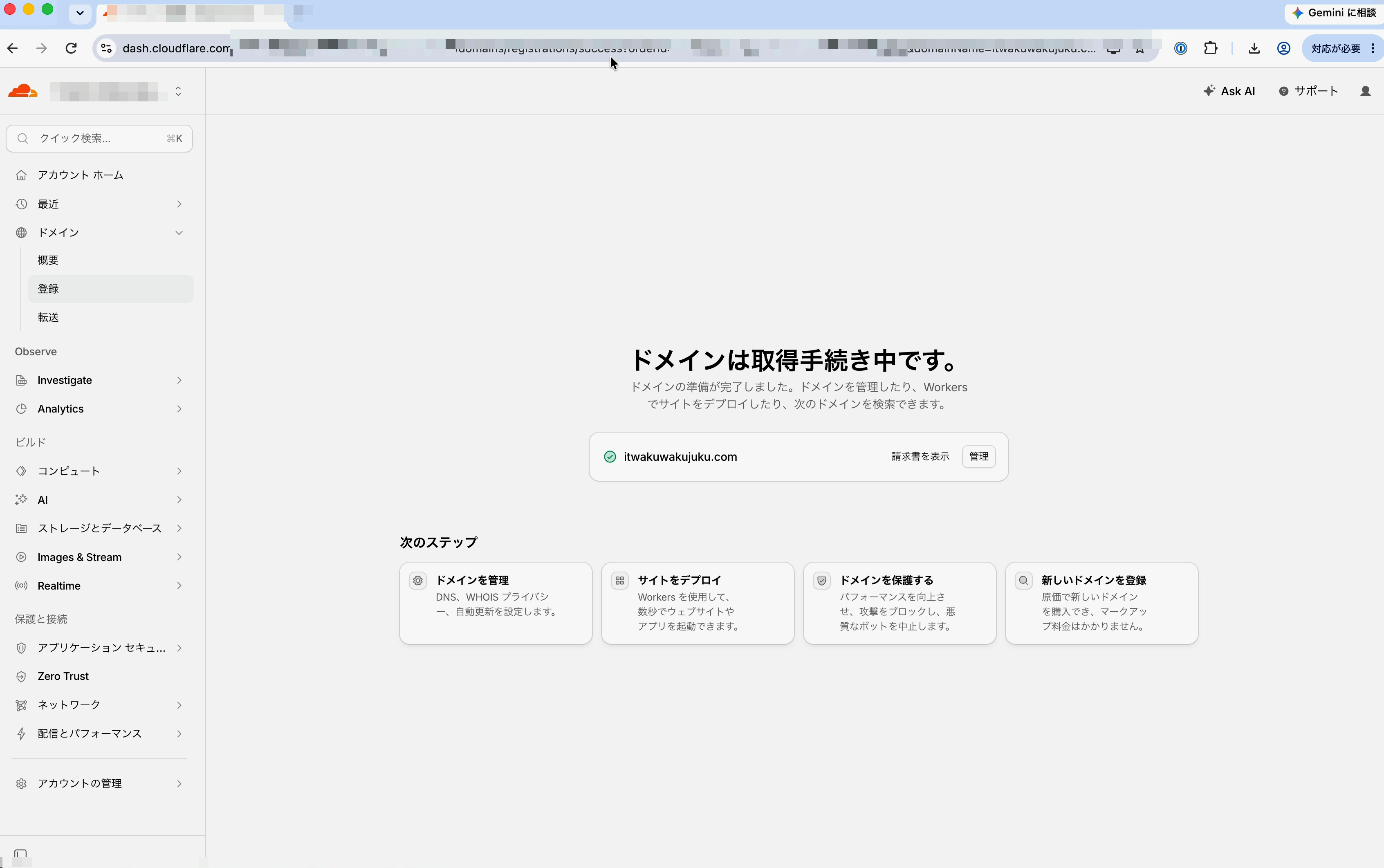The image size is (1384, 868).
Task: Reload the page
Action: (71, 48)
